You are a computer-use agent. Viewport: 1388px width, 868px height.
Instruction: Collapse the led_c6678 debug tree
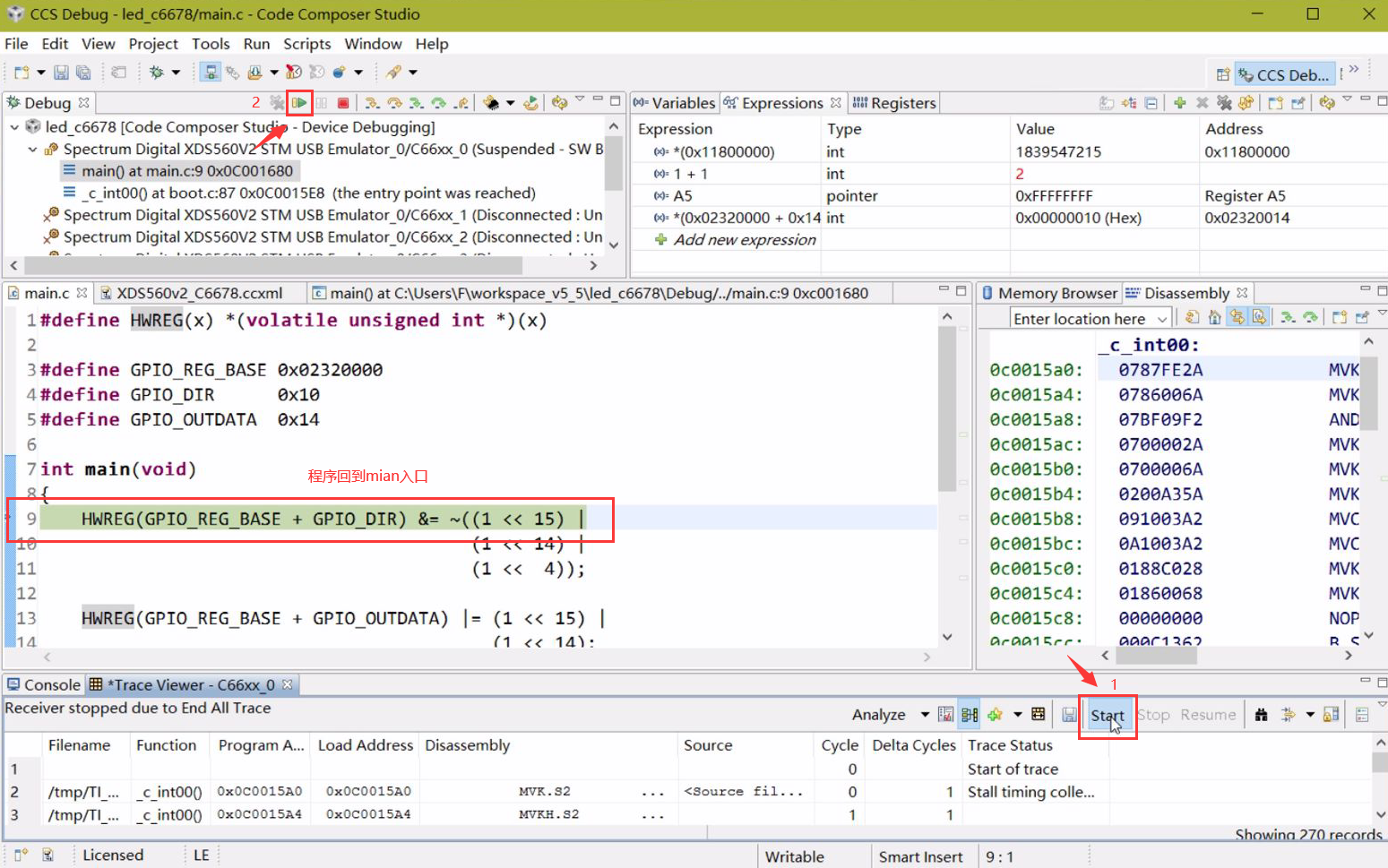pyautogui.click(x=13, y=126)
